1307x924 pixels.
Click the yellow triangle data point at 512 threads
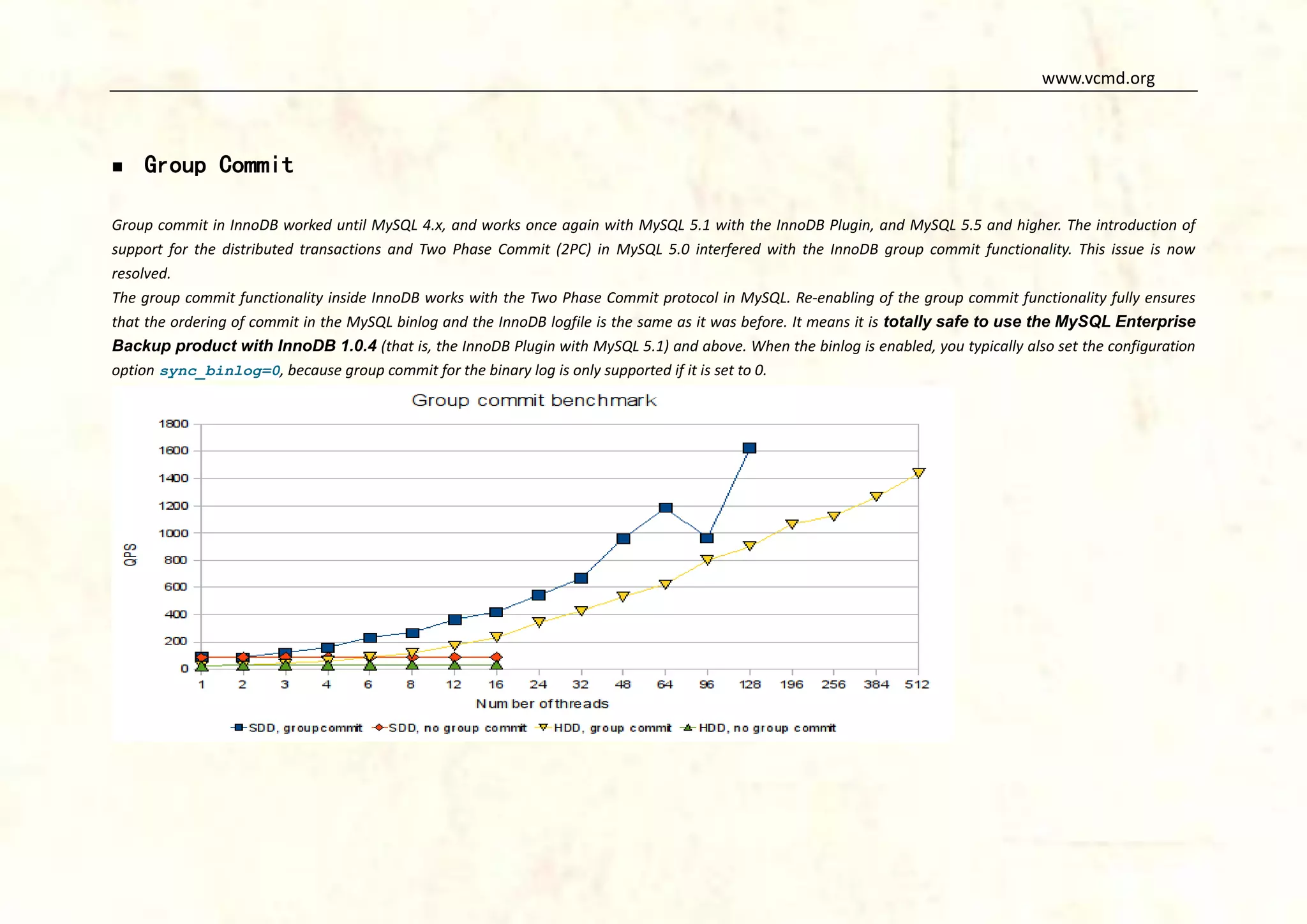point(918,473)
